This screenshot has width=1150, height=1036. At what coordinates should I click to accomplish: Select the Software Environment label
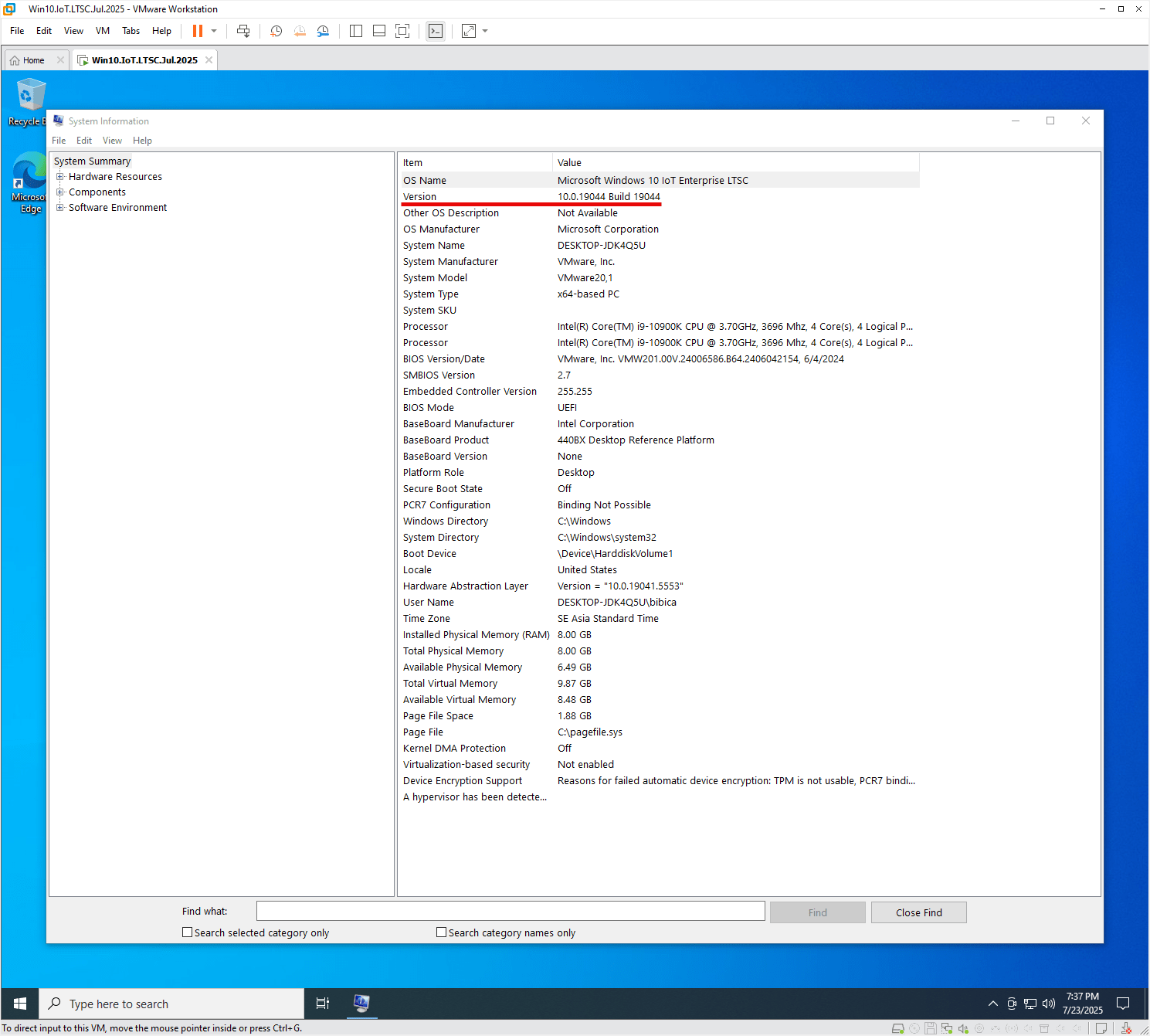(x=117, y=208)
